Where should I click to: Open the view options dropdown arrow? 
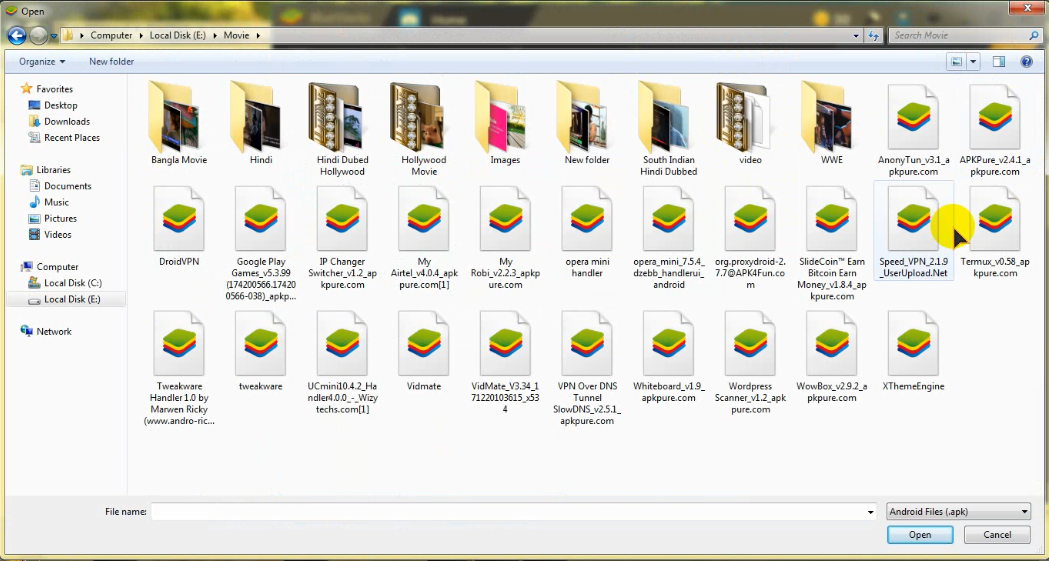(x=973, y=62)
